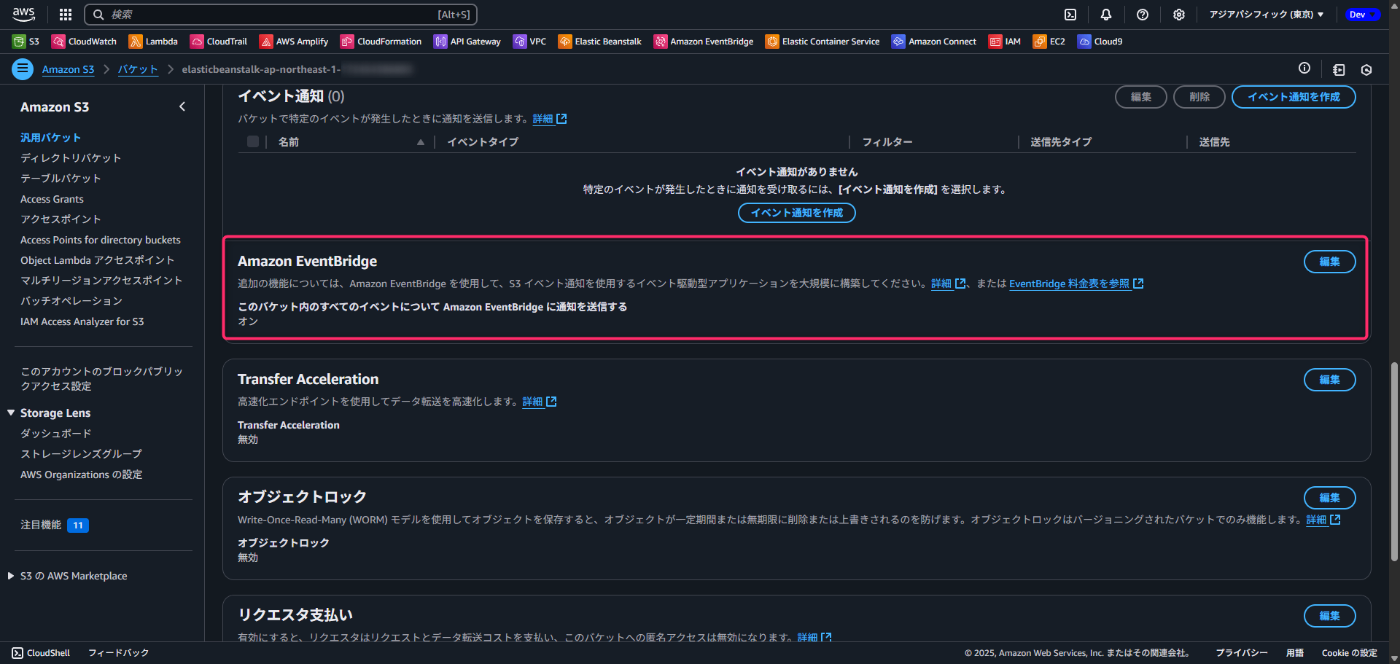Edit the オブジェクトロック settings
Viewport: 1400px width, 664px height.
coord(1330,498)
